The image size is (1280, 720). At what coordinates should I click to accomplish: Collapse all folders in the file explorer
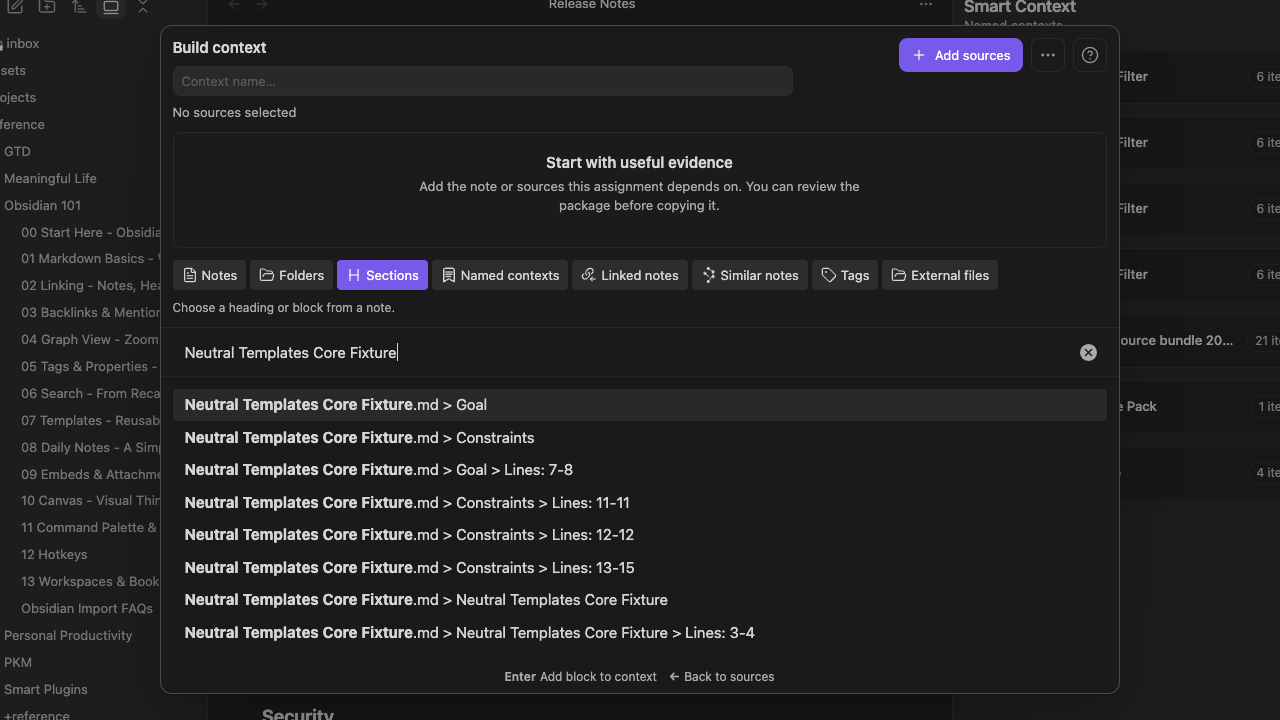click(143, 6)
